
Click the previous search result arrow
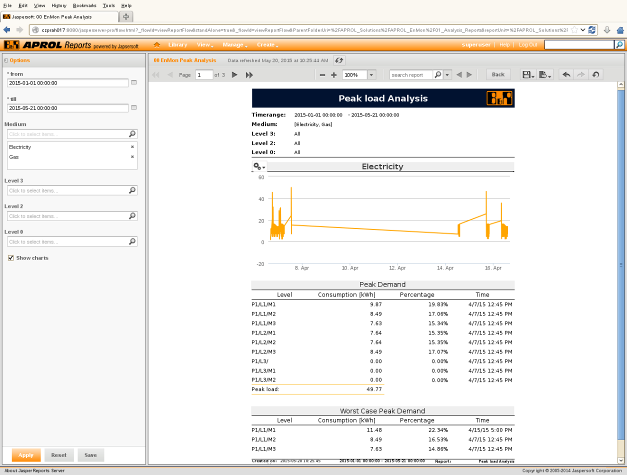click(459, 75)
